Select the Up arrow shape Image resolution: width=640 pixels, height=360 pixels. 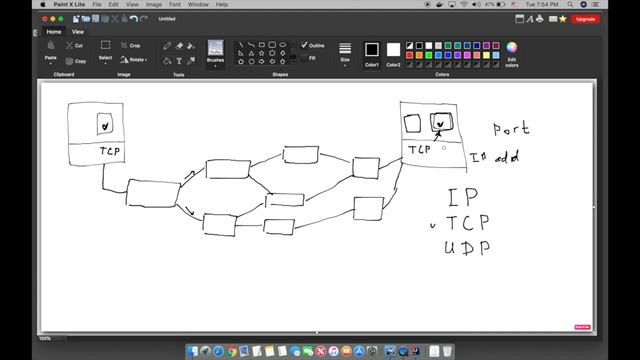tap(282, 62)
